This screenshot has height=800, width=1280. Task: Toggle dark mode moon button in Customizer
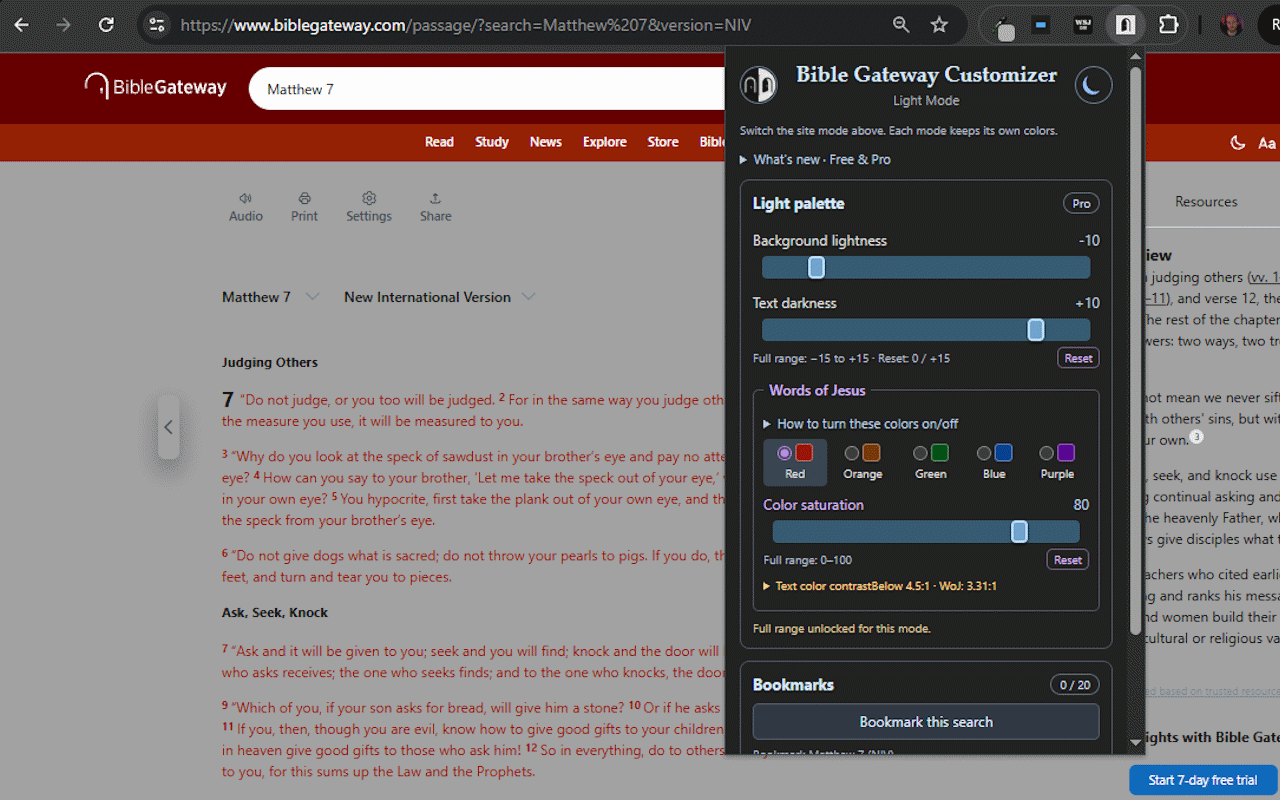(x=1093, y=85)
